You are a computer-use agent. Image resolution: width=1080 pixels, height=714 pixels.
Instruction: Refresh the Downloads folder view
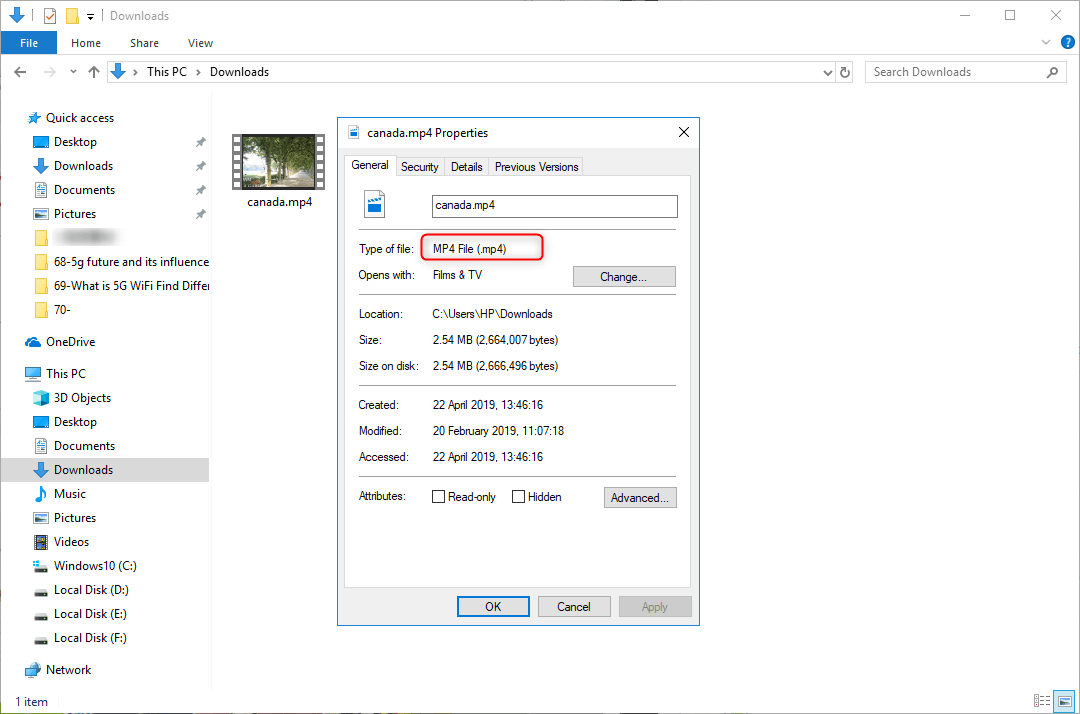pos(845,72)
